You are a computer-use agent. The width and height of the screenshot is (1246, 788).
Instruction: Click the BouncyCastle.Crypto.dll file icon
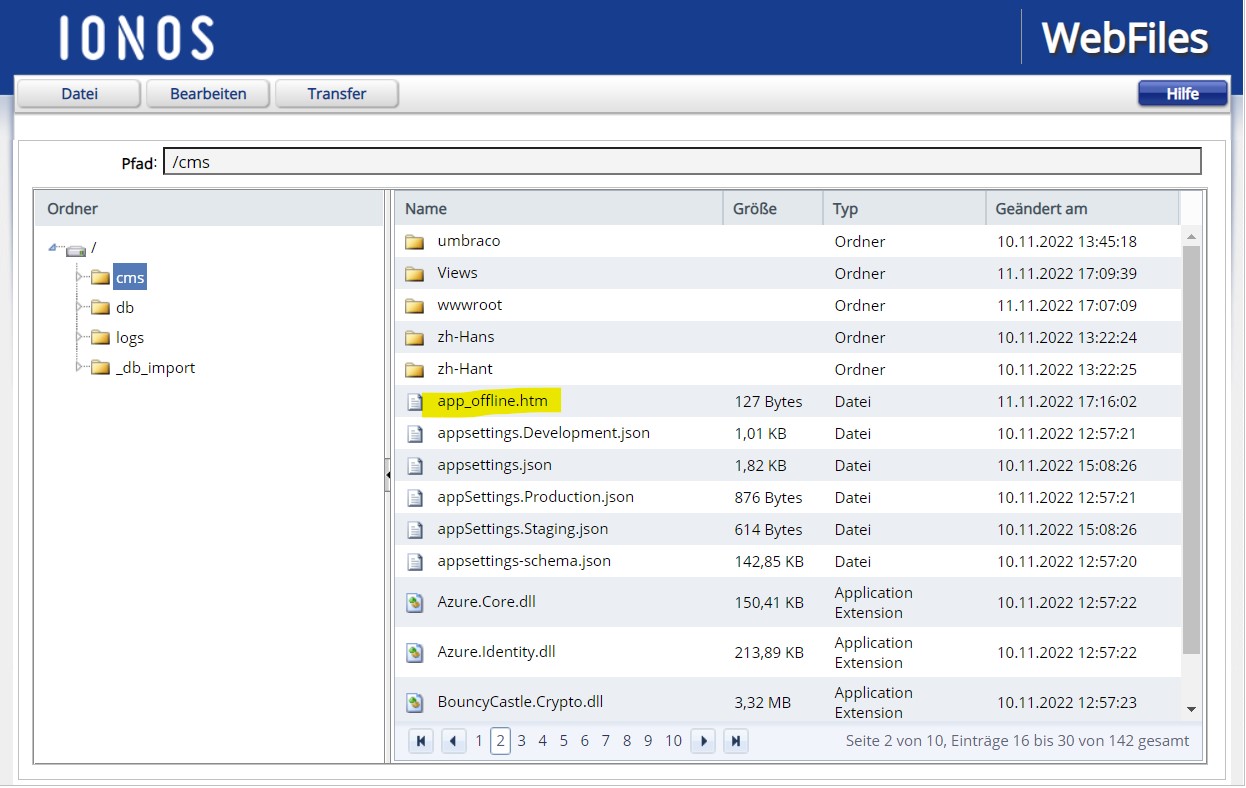tap(414, 702)
